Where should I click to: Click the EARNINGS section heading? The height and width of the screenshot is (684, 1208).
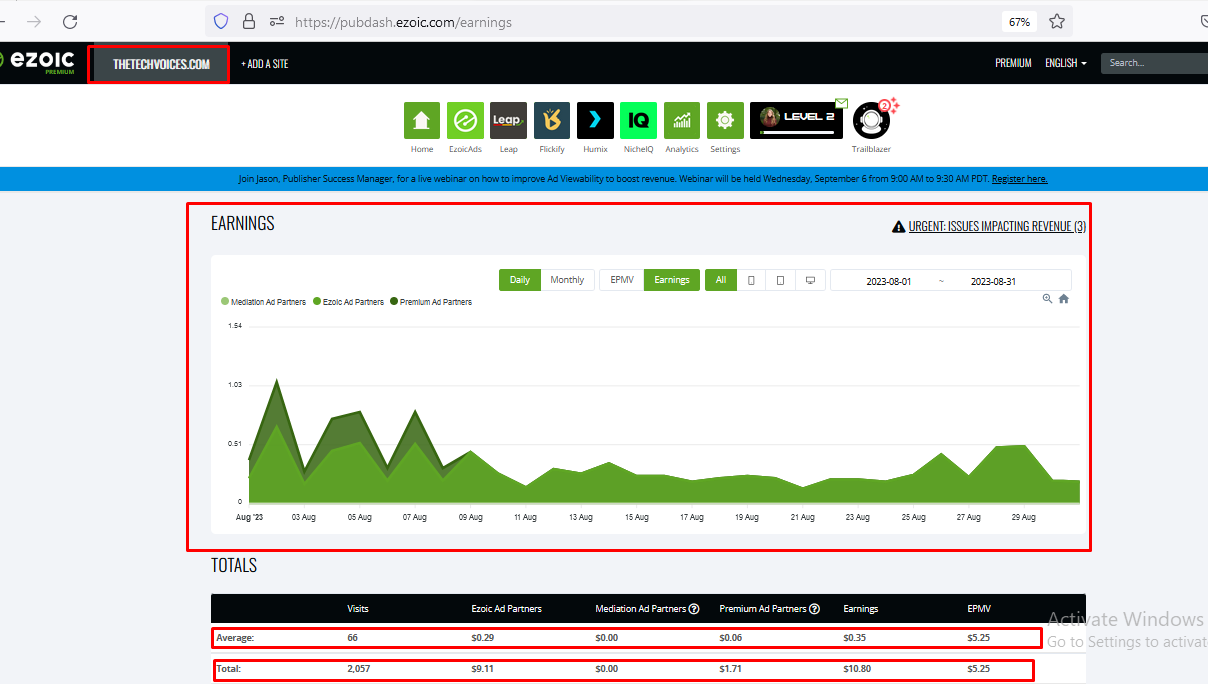243,223
